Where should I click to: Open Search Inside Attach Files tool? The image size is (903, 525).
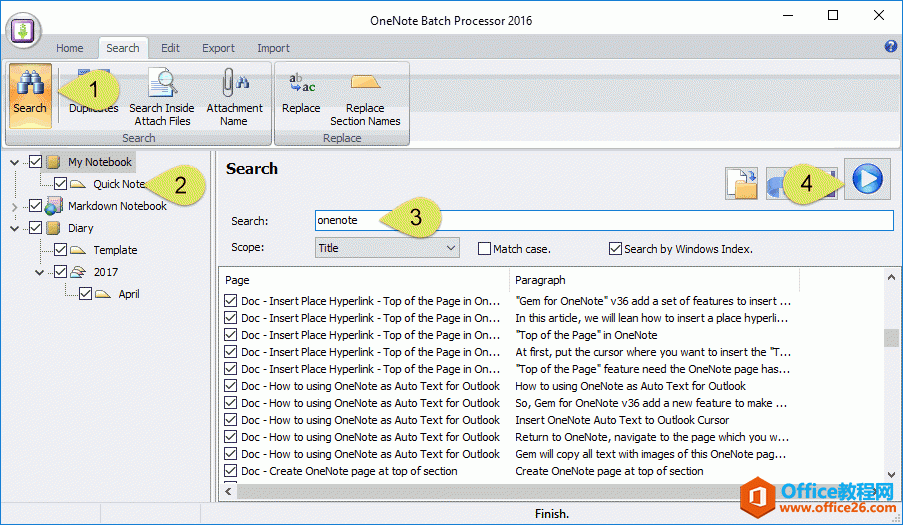pyautogui.click(x=161, y=96)
